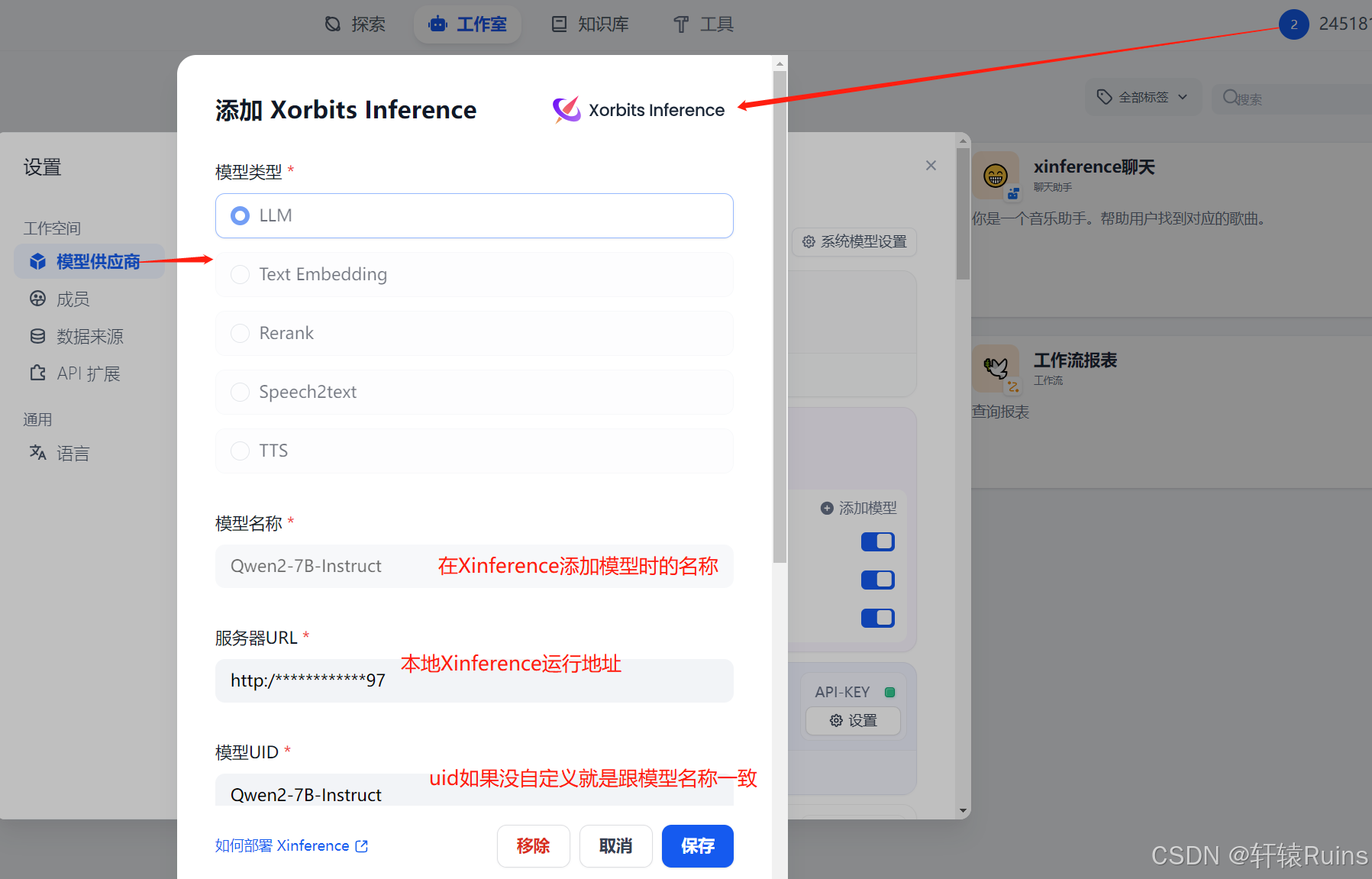
Task: Select the 模型供应商 sidebar icon
Action: click(37, 261)
